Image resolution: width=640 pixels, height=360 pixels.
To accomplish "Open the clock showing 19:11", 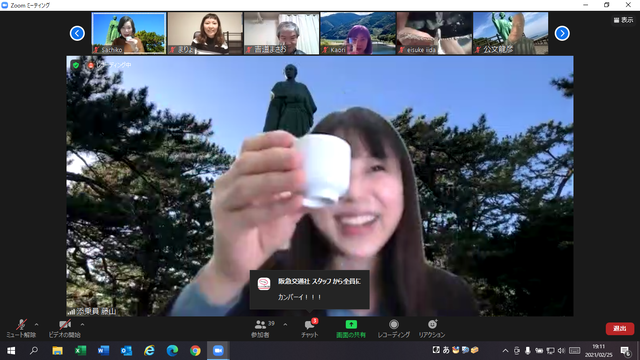I will click(x=599, y=351).
